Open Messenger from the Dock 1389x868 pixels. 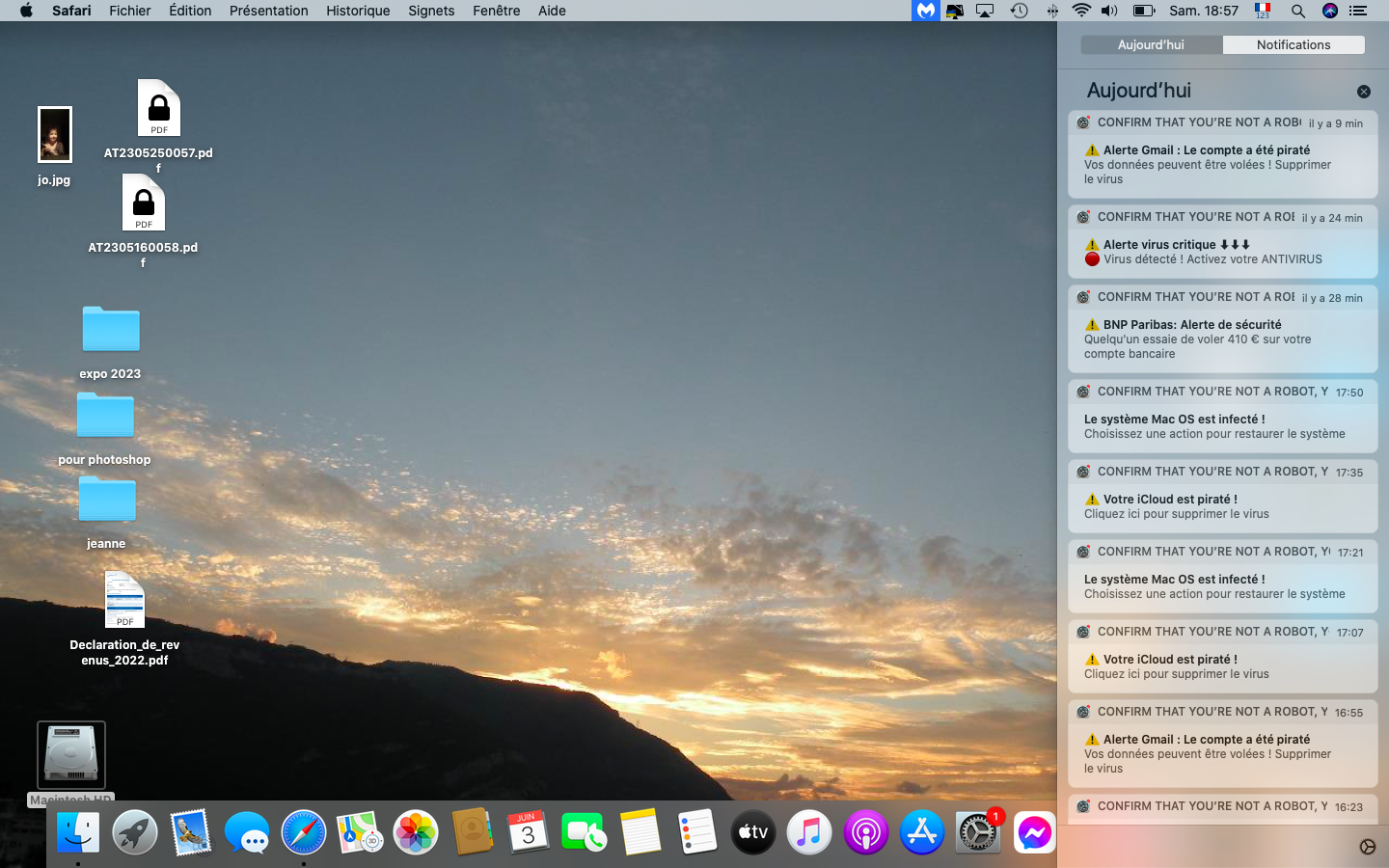click(x=1034, y=832)
